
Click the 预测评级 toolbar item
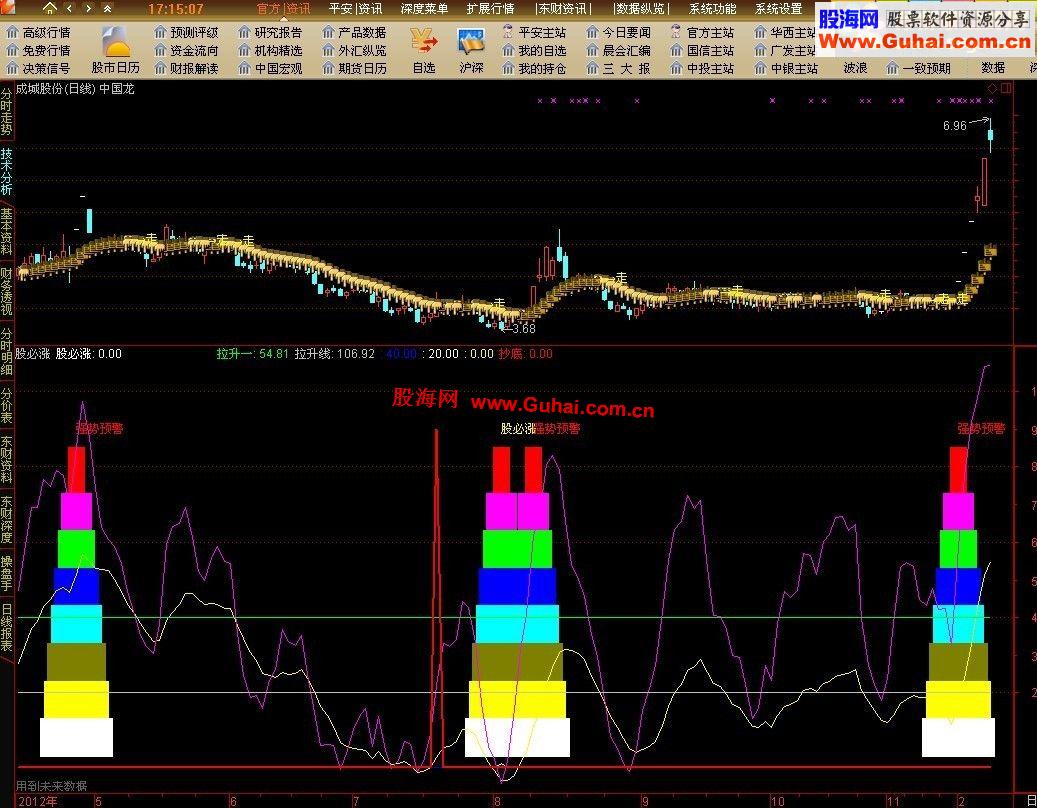click(186, 32)
